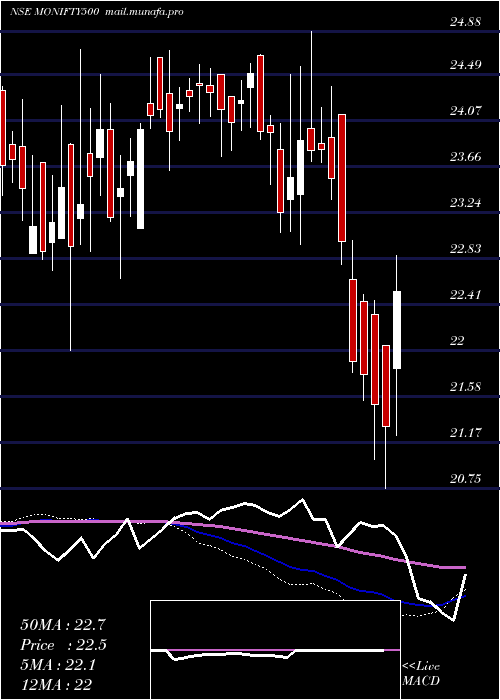The height and width of the screenshot is (700, 500).
Task: Select the 20.75 price axis label
Action: [465, 479]
